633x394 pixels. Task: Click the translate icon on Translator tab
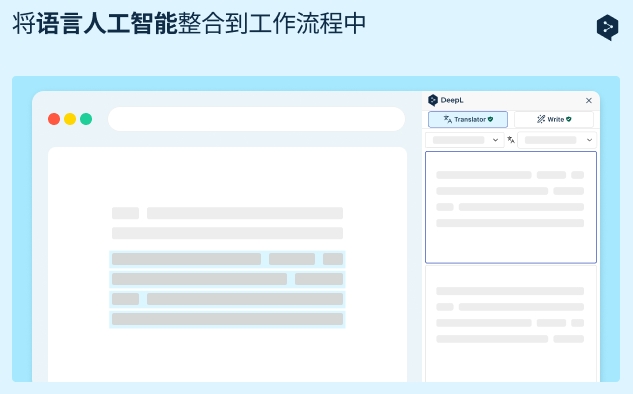point(448,119)
